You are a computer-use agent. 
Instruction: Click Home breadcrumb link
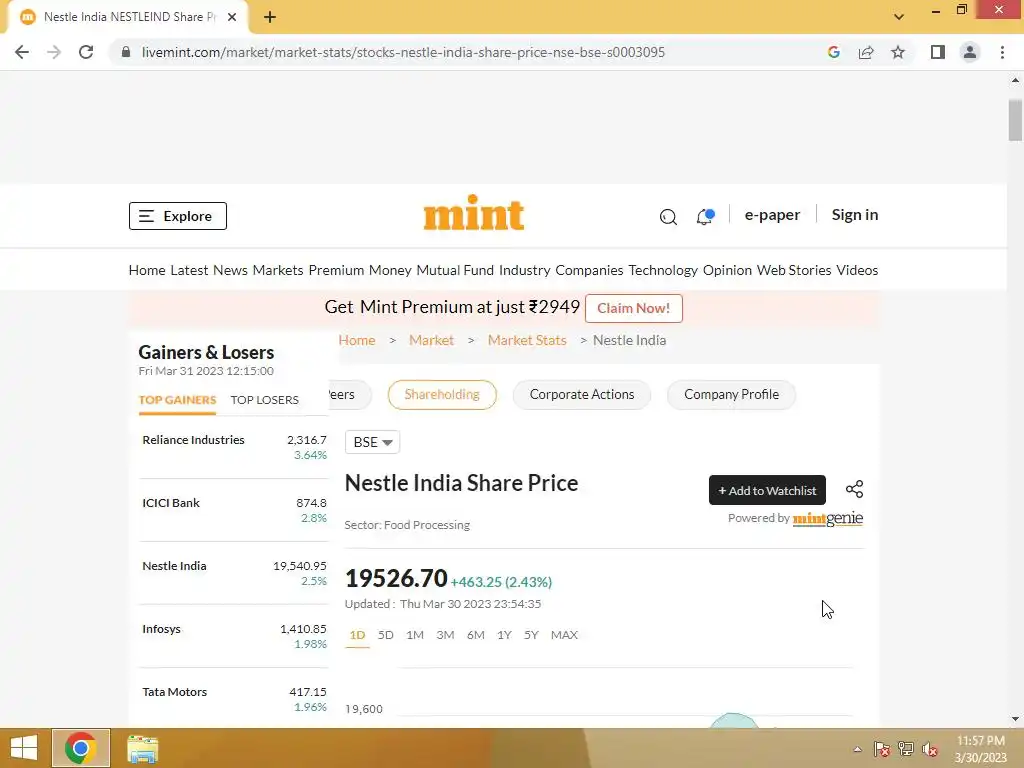(357, 340)
